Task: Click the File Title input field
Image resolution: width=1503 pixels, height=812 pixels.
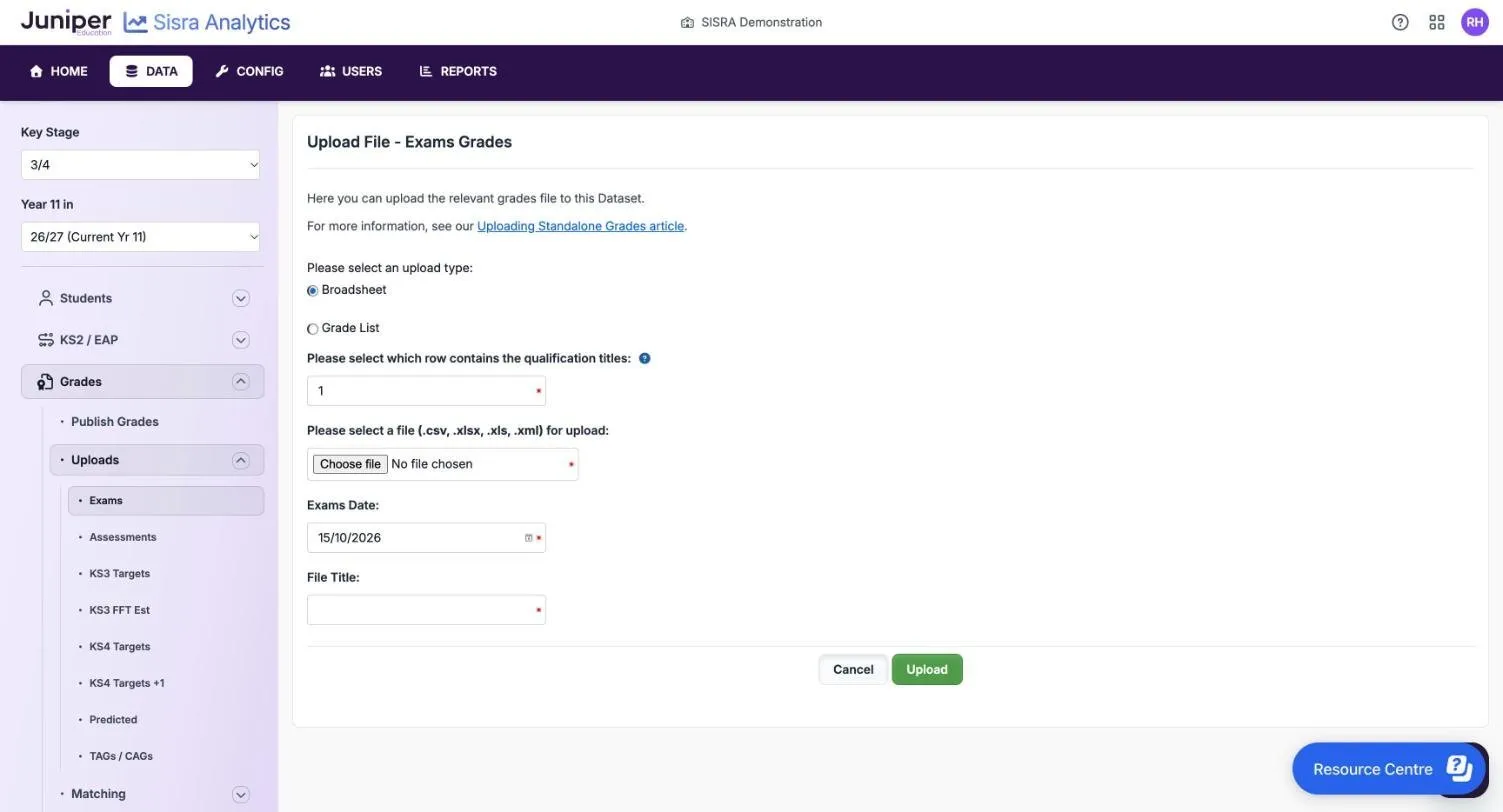Action: click(x=426, y=610)
